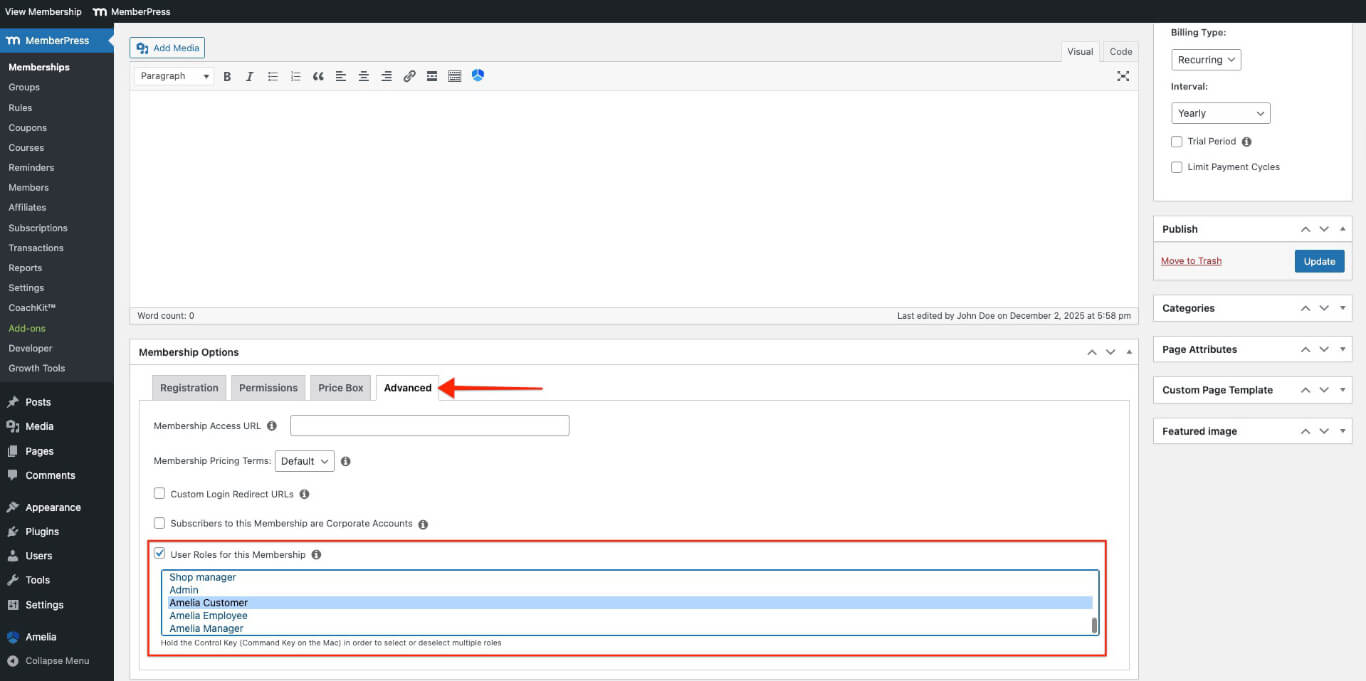This screenshot has width=1366, height=681.
Task: Open Membership Pricing Terms dropdown
Action: [304, 461]
